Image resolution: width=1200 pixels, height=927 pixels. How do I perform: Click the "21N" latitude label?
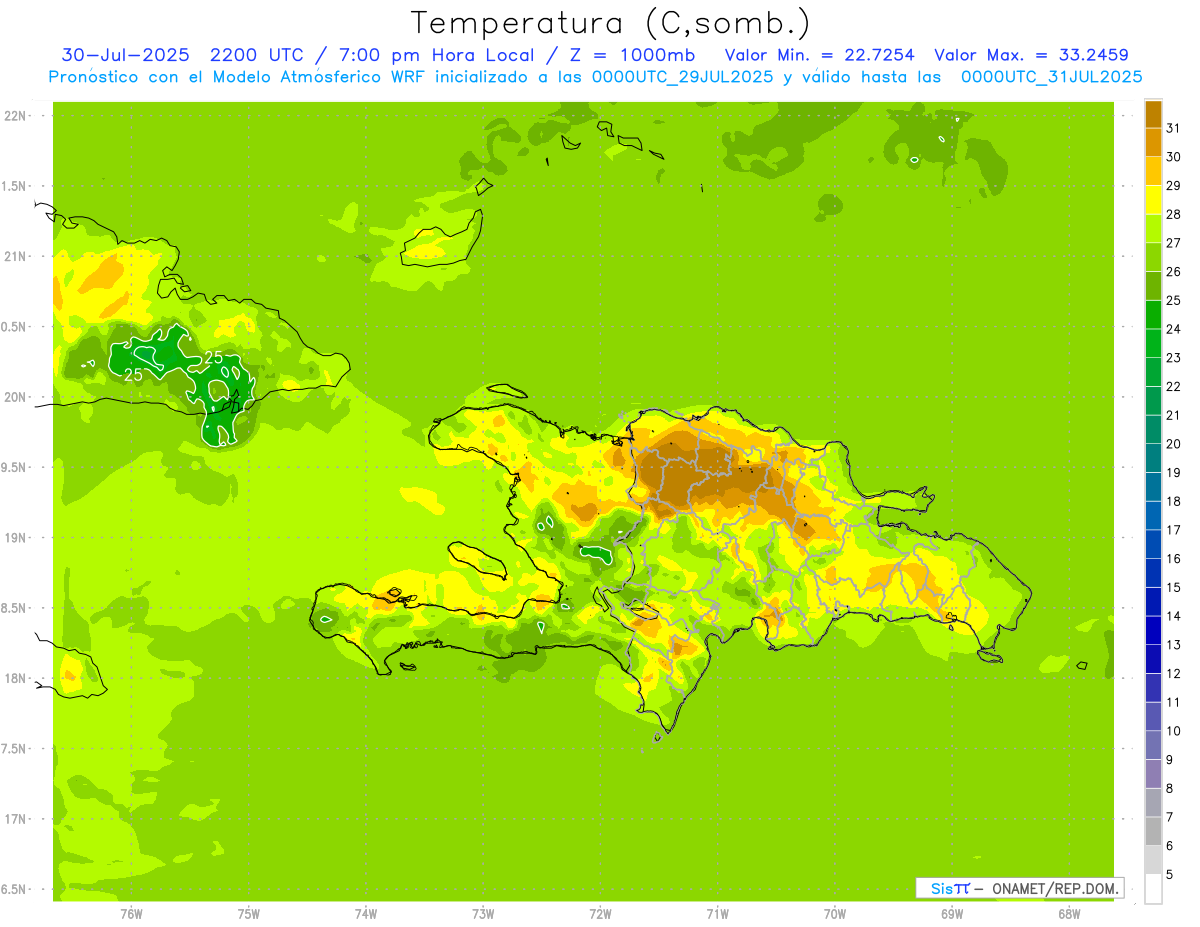point(14,256)
